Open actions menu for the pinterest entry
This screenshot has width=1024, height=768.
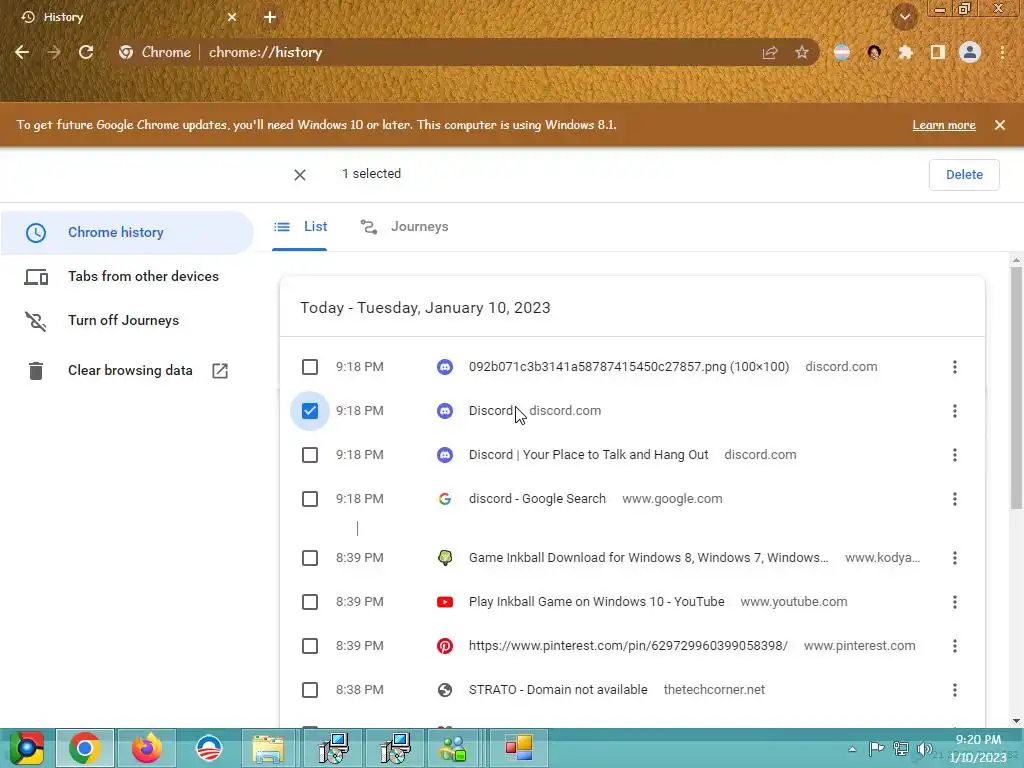tap(955, 646)
